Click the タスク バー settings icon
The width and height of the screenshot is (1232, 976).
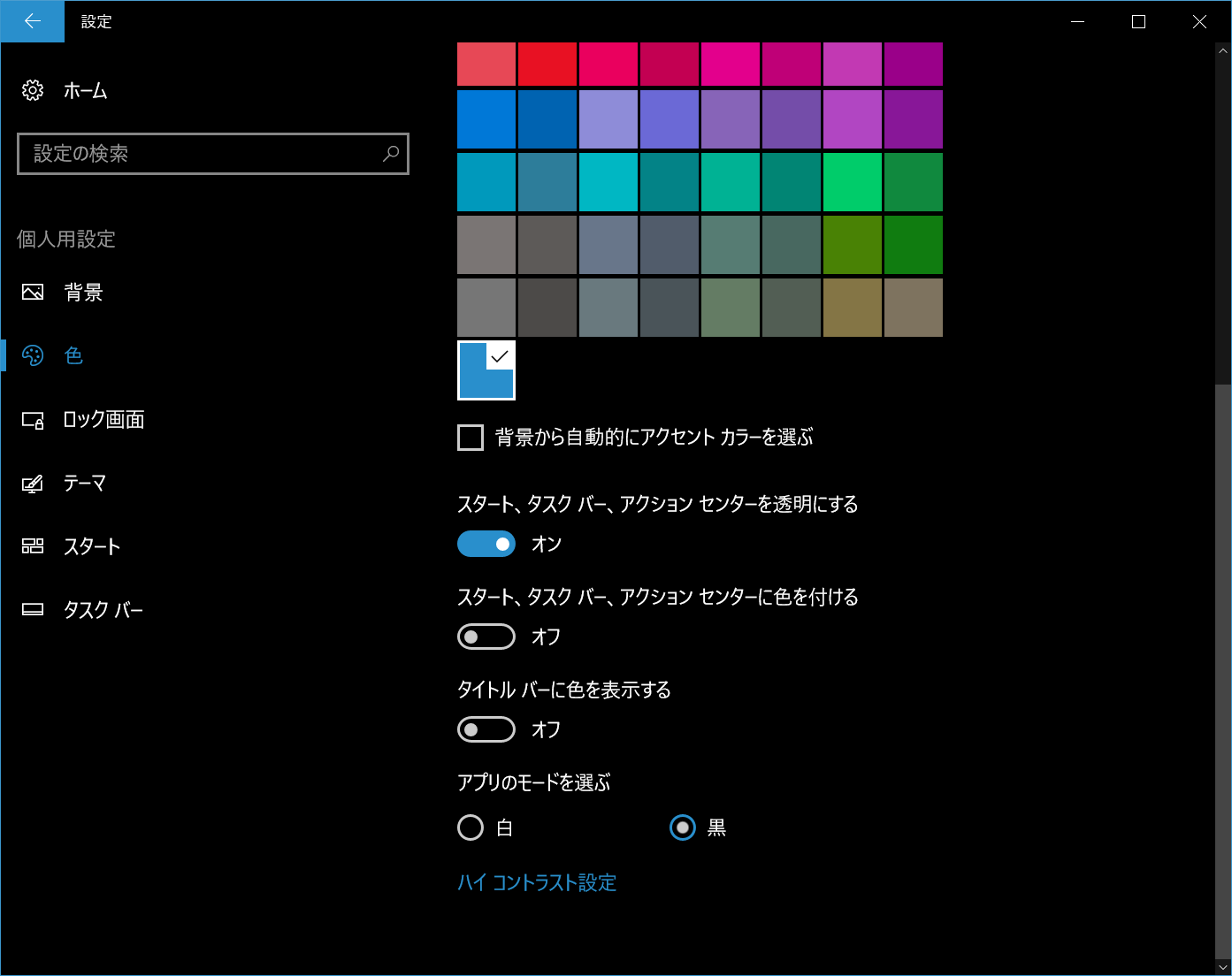[x=33, y=608]
